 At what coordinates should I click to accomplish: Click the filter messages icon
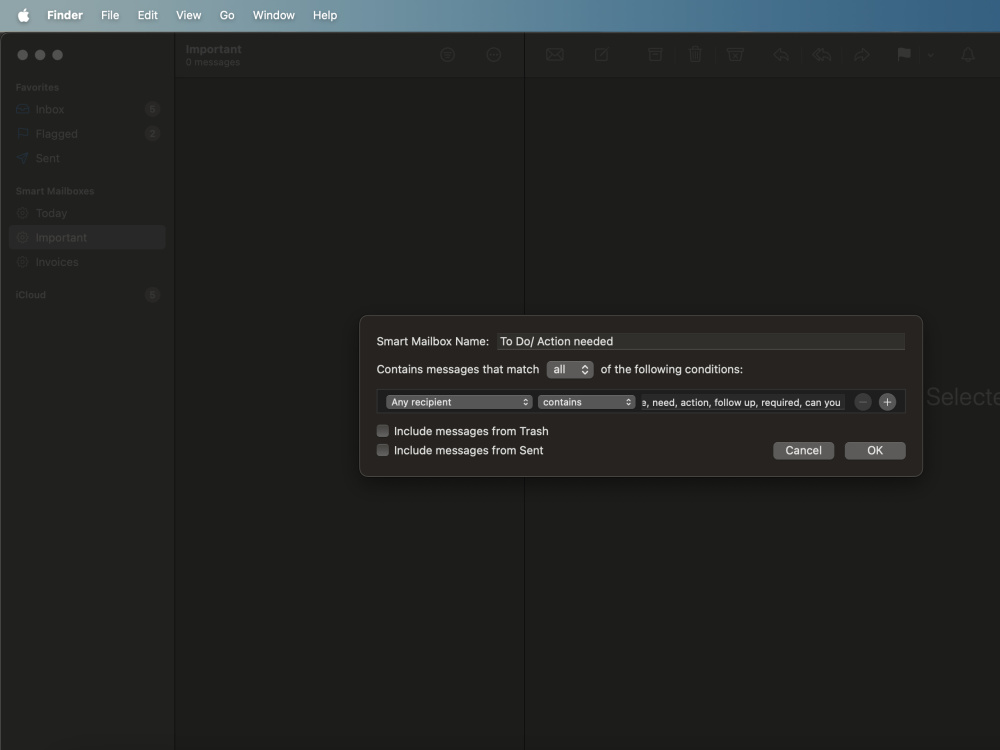pos(448,55)
